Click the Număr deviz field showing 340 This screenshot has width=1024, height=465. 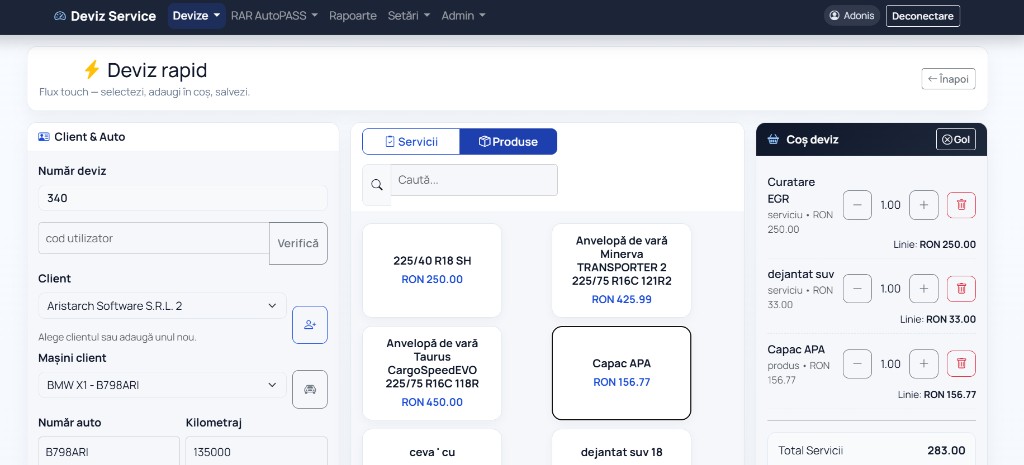(x=183, y=198)
